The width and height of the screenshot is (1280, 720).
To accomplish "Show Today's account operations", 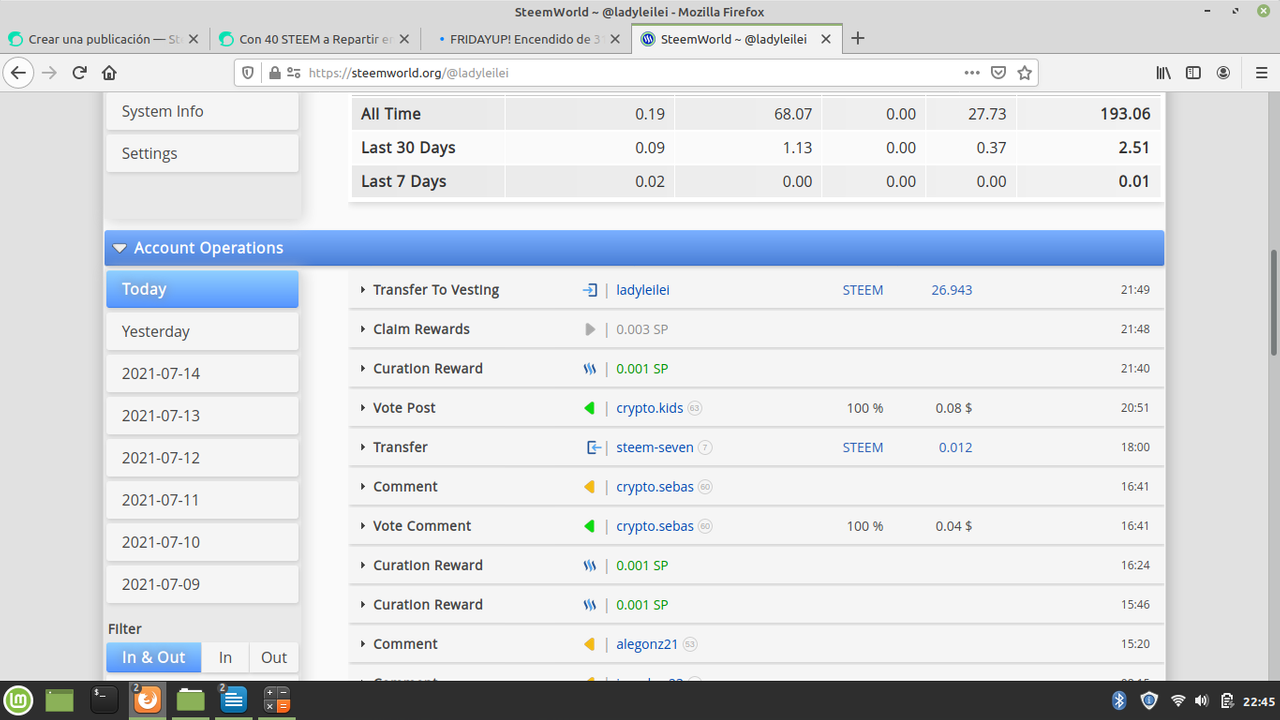I will tap(202, 289).
